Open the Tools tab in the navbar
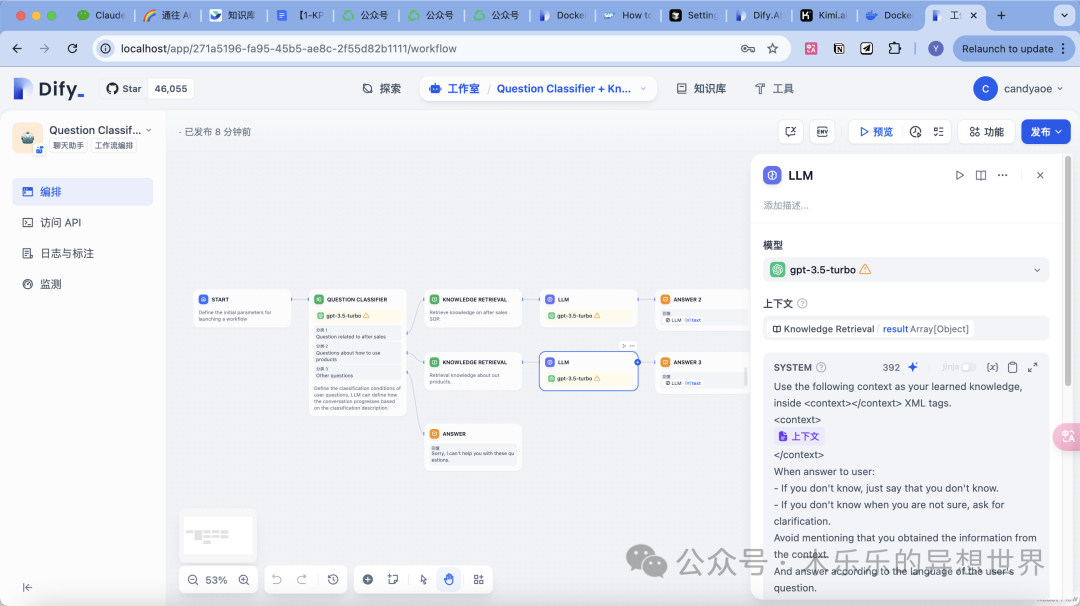The height and width of the screenshot is (606, 1080). 774,89
